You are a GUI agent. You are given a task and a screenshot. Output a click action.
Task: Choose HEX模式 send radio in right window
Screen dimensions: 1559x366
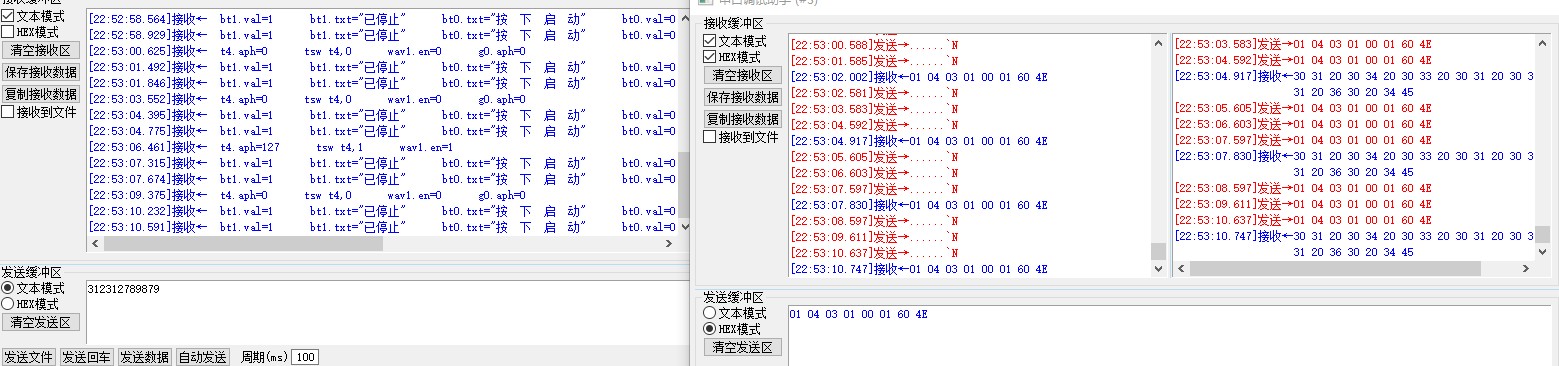(710, 329)
